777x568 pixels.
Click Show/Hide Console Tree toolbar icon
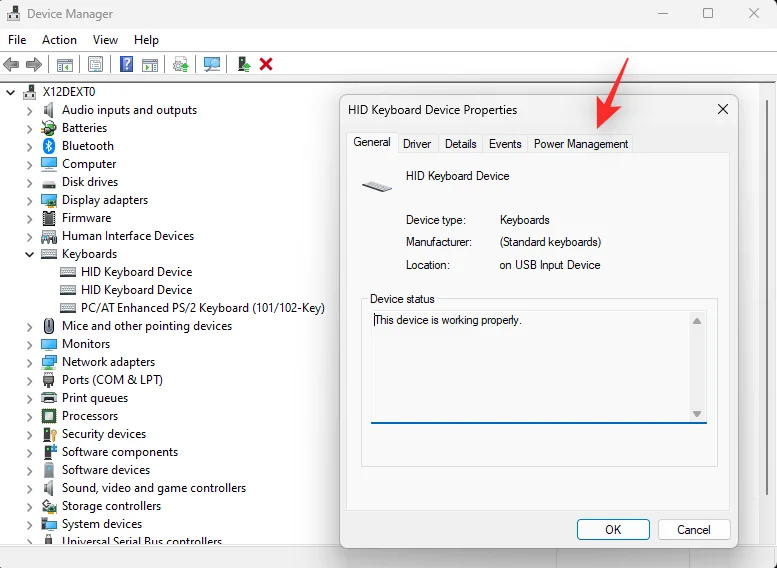coord(64,64)
